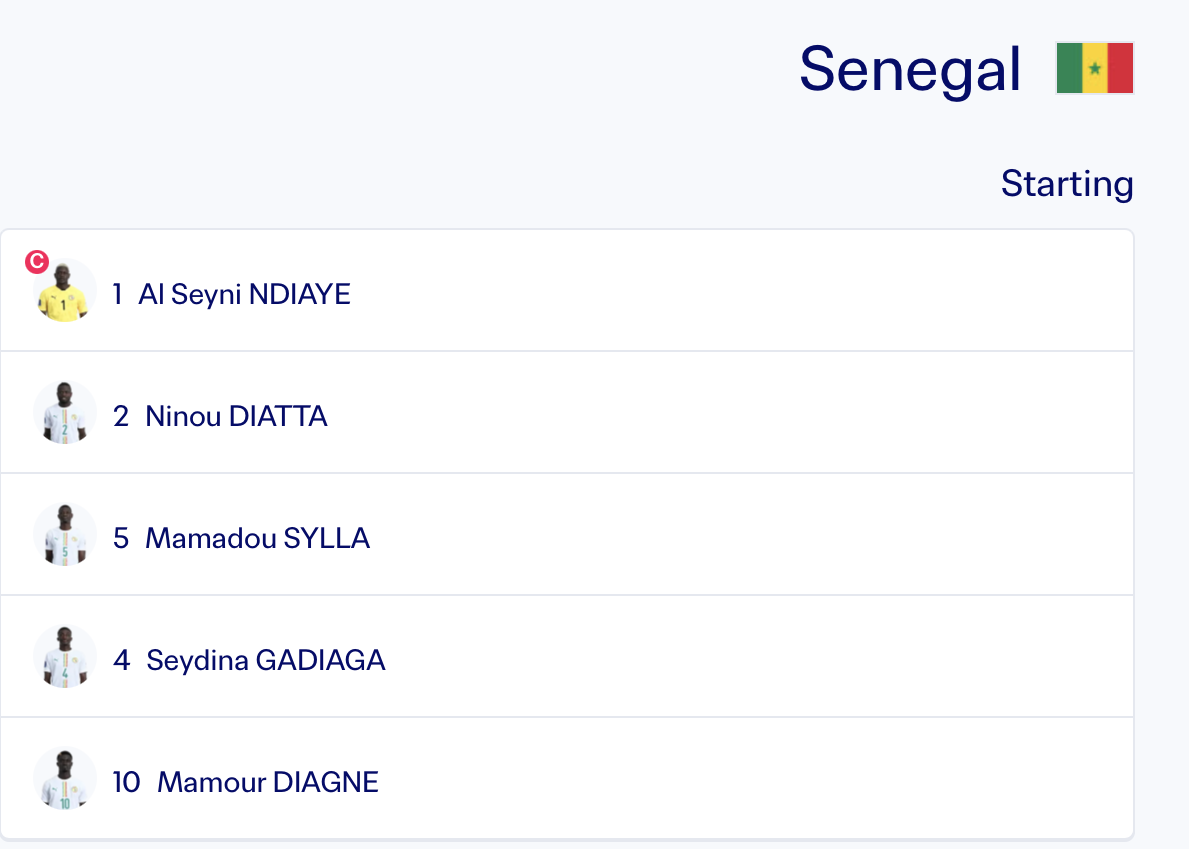The image size is (1189, 849).
Task: Click the Senegal team title
Action: click(910, 69)
